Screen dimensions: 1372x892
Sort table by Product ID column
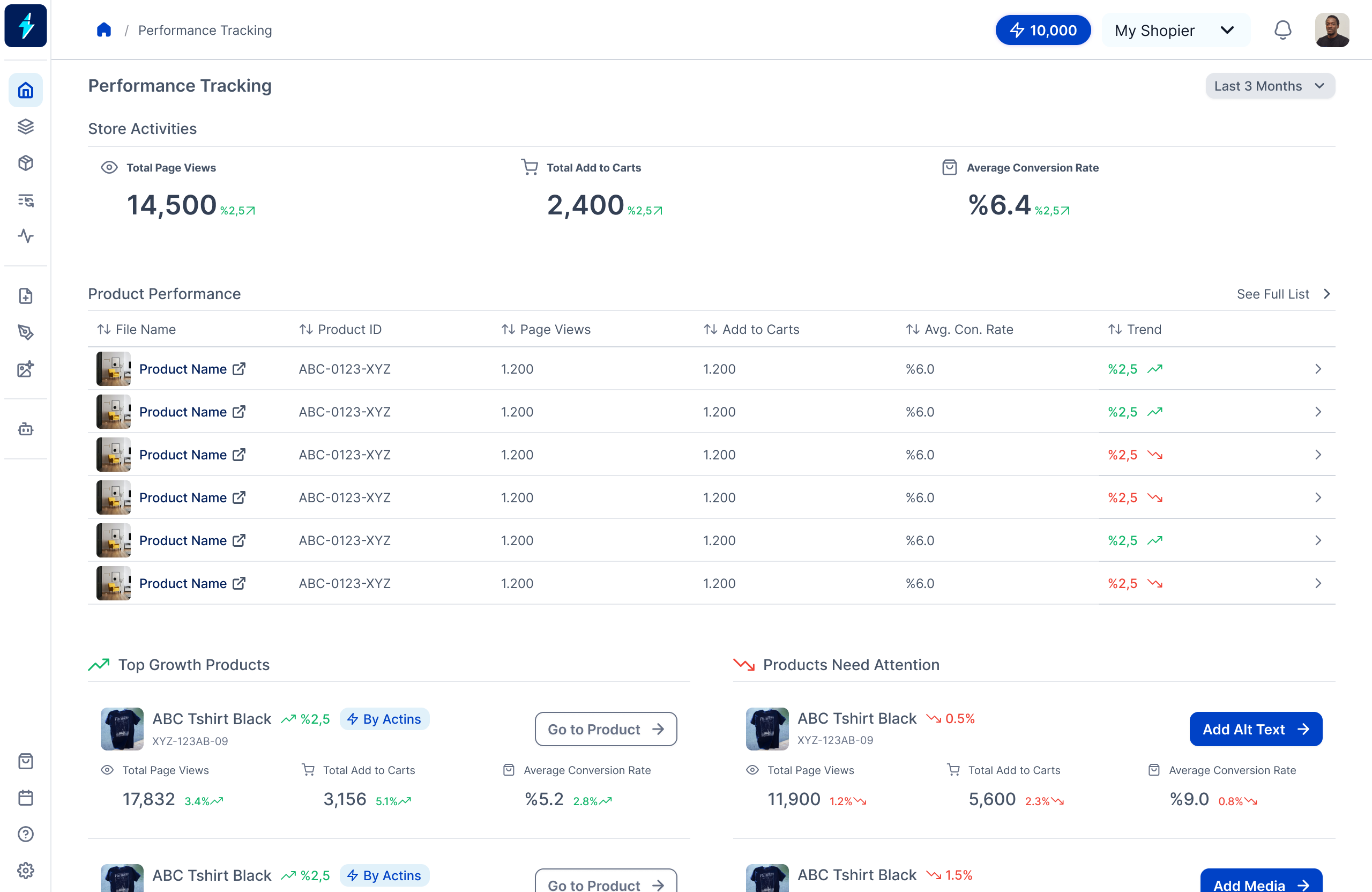(340, 329)
